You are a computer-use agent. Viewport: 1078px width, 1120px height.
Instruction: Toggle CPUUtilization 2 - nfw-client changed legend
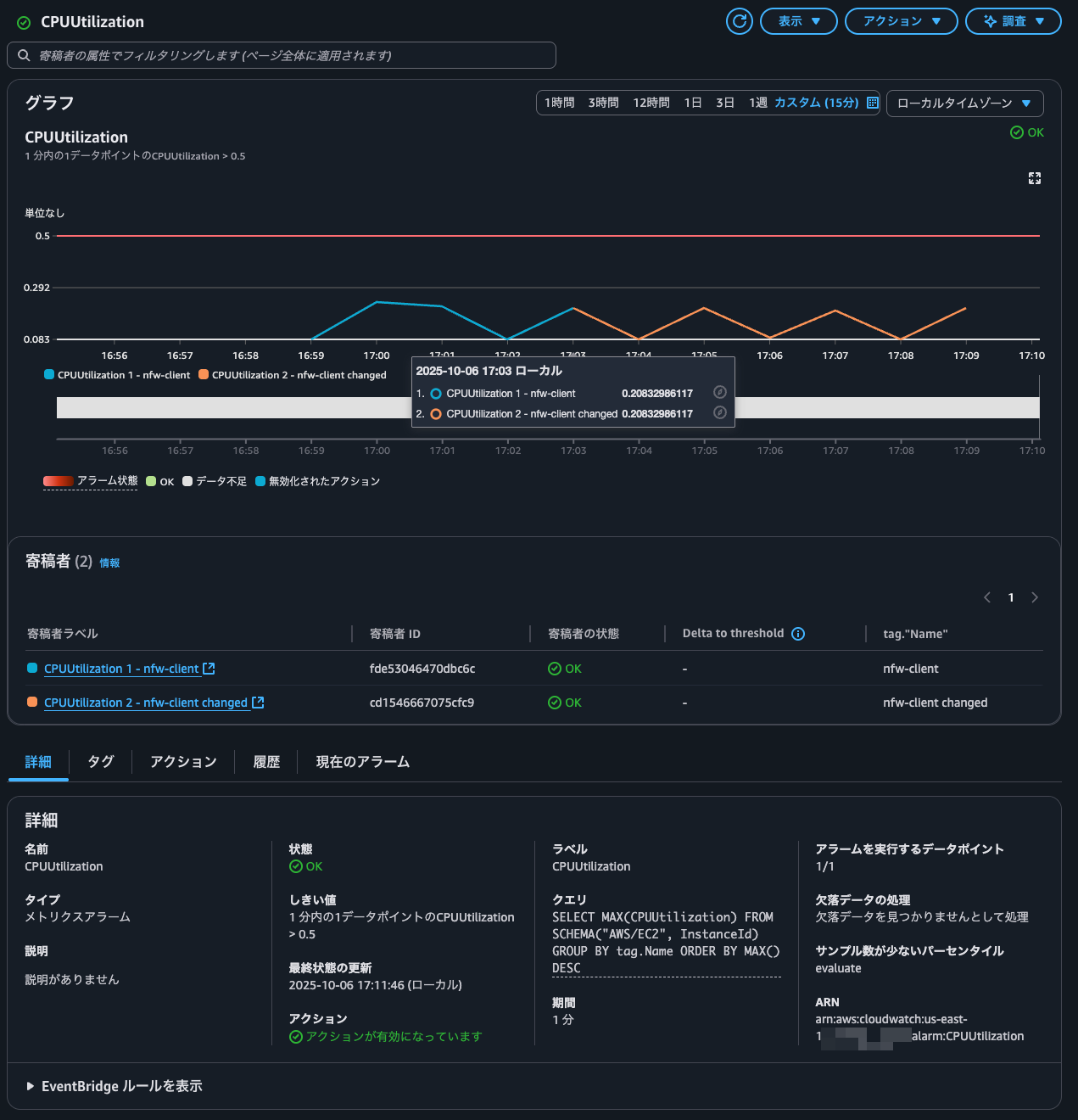coord(292,375)
